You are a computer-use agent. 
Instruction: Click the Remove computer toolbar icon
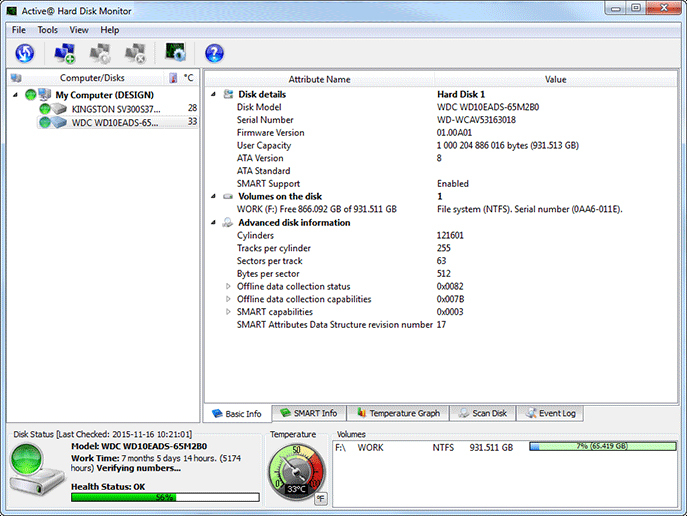(135, 53)
